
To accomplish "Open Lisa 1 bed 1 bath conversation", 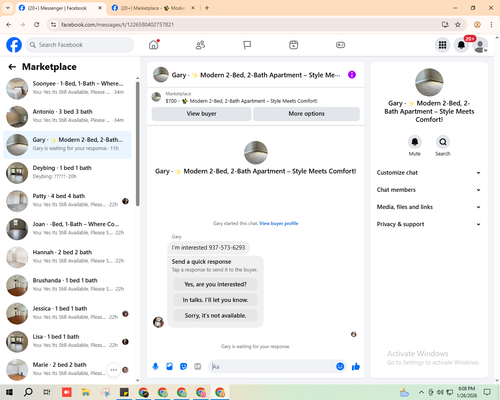I will coord(68,342).
